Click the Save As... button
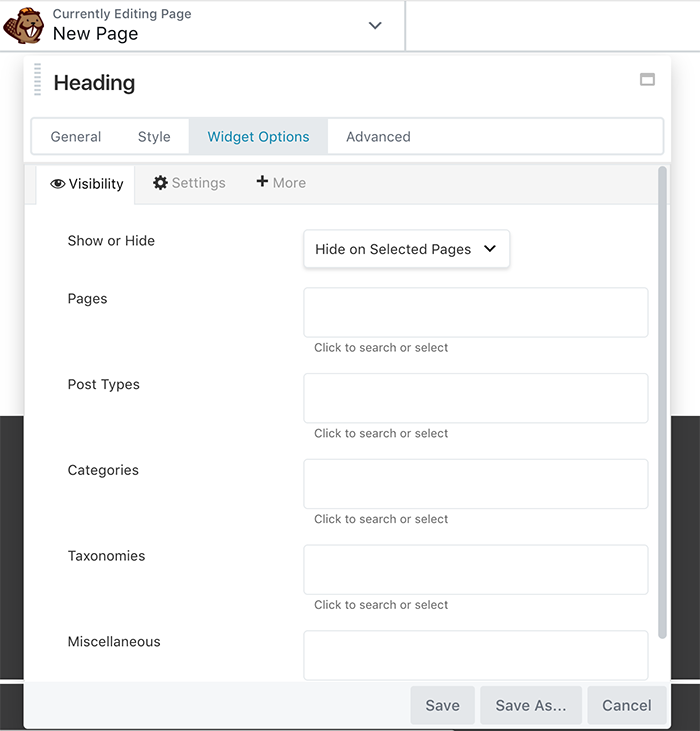 click(531, 705)
